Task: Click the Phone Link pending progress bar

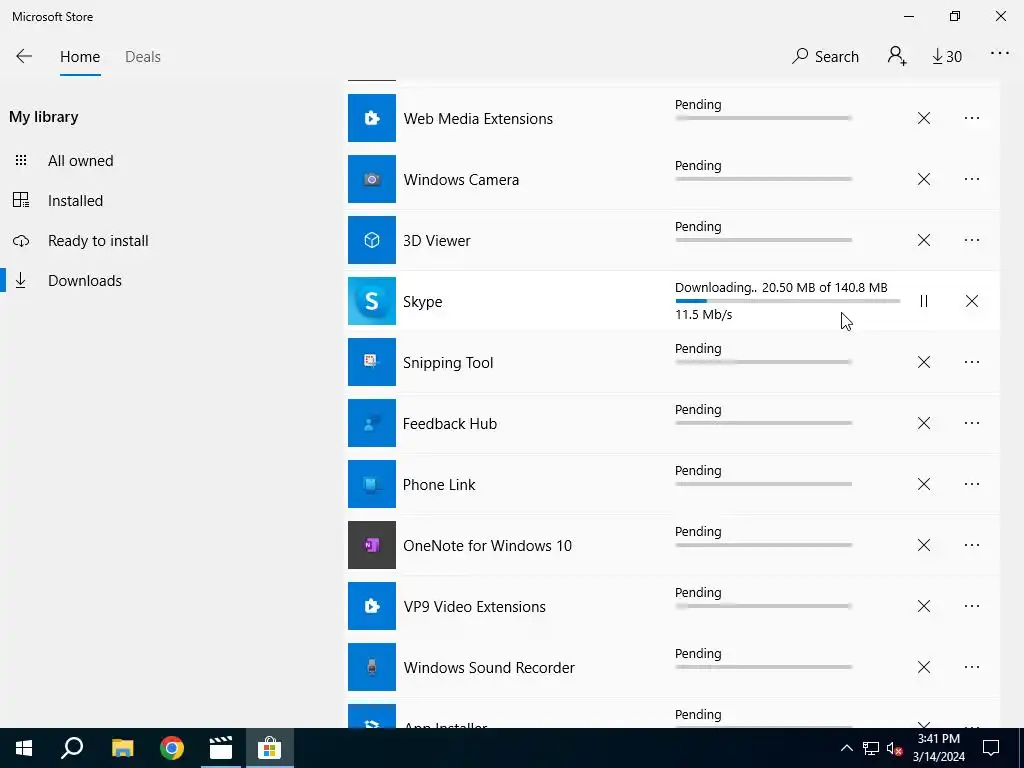Action: tap(763, 484)
